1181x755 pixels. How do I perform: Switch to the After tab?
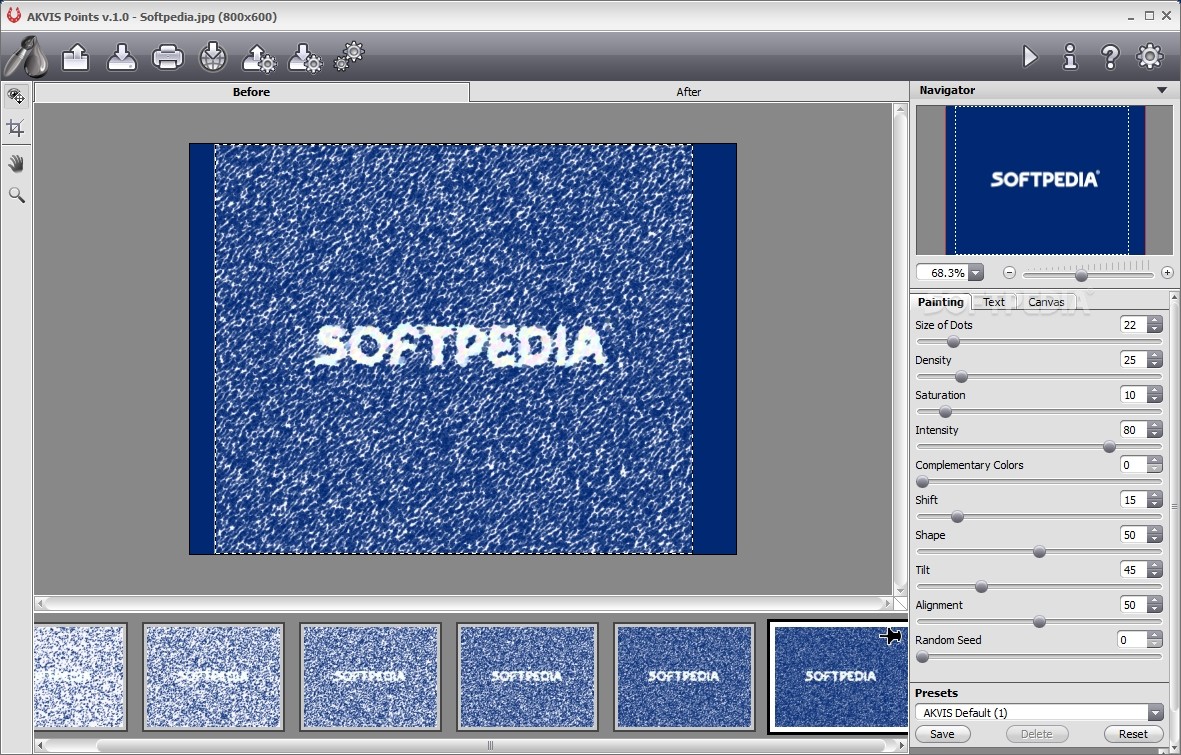click(x=688, y=92)
